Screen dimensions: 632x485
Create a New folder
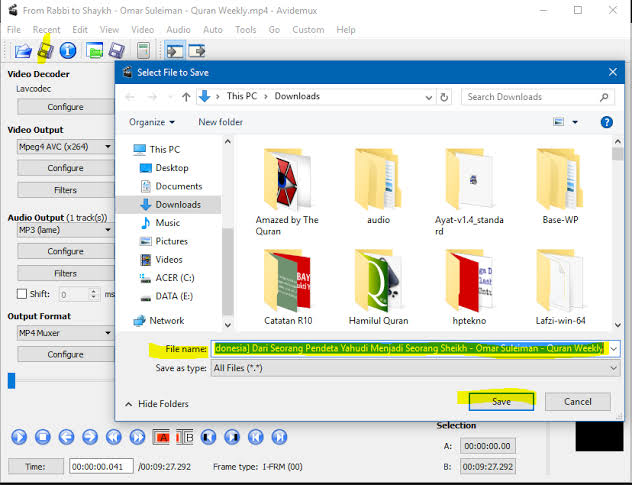pos(220,122)
